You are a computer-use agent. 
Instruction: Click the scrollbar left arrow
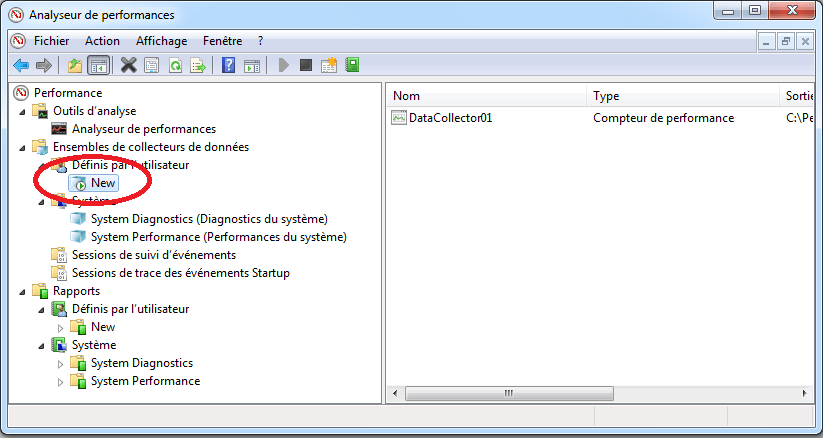(395, 393)
